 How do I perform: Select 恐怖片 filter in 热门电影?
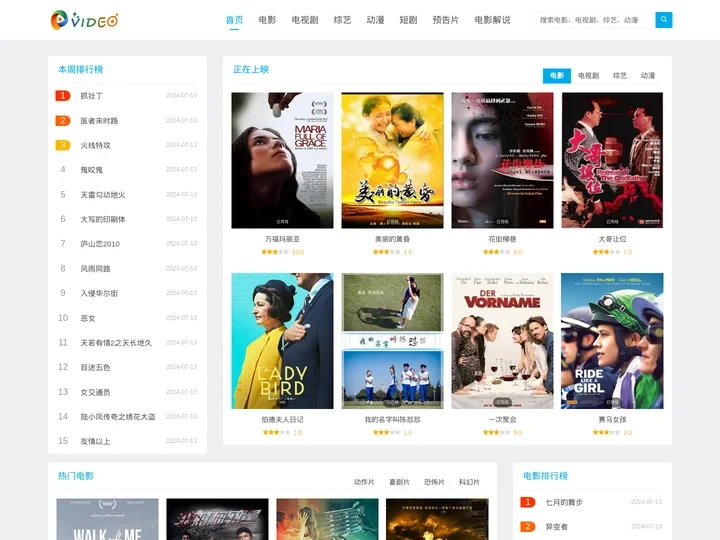434,482
